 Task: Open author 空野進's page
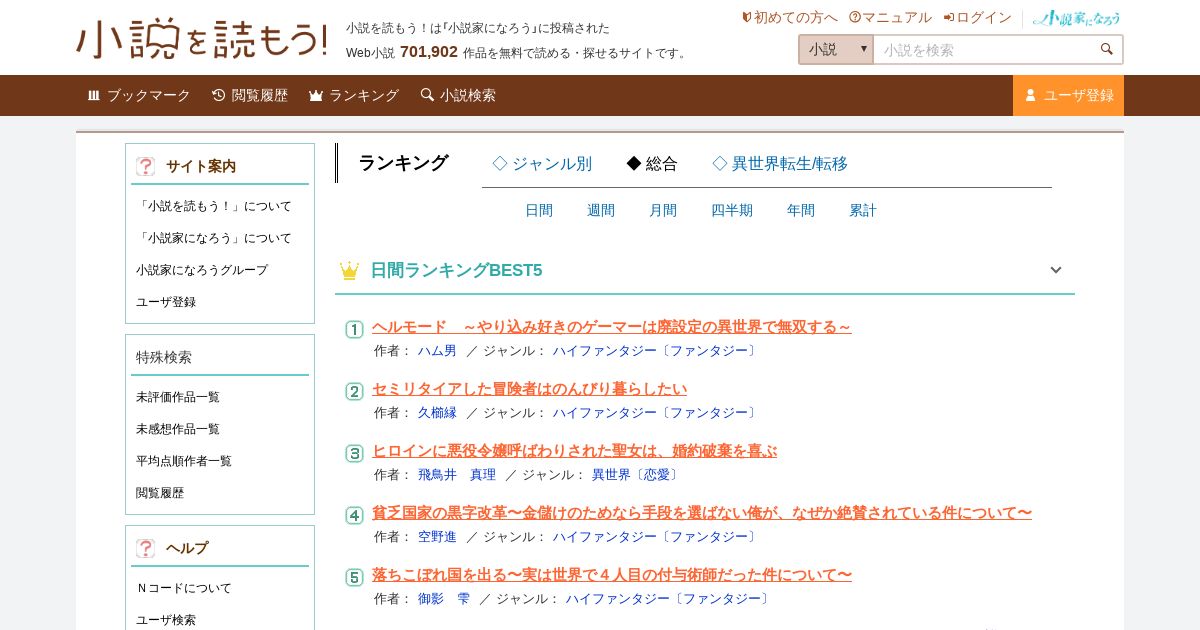coord(437,537)
